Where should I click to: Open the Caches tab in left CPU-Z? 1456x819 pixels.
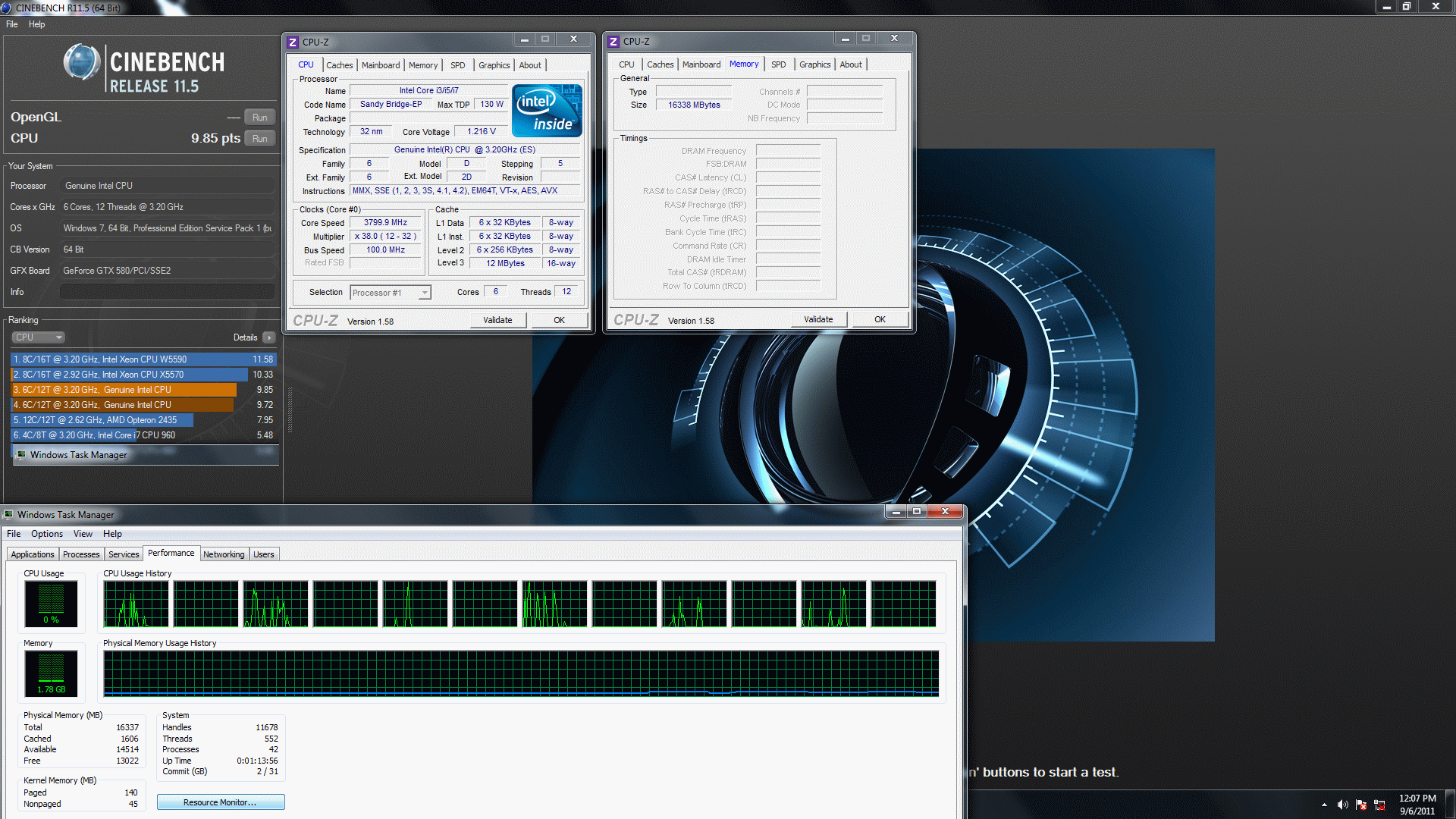pos(340,65)
